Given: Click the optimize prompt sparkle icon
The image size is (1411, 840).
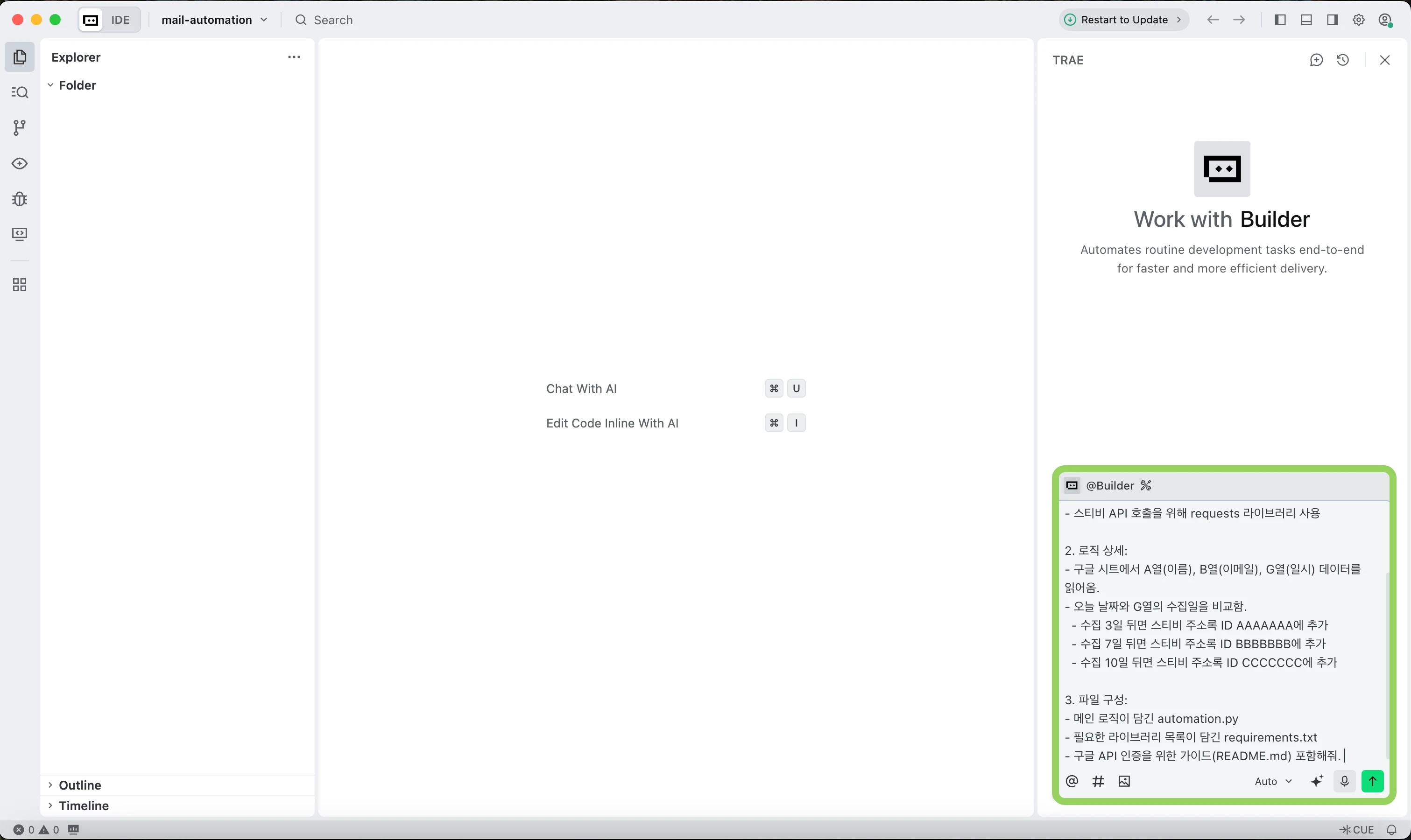Looking at the screenshot, I should pos(1317,782).
